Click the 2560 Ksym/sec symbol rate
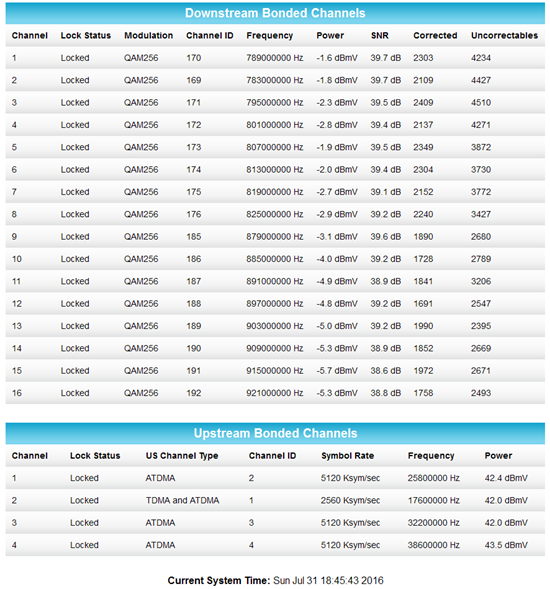Image resolution: width=550 pixels, height=589 pixels. click(350, 500)
